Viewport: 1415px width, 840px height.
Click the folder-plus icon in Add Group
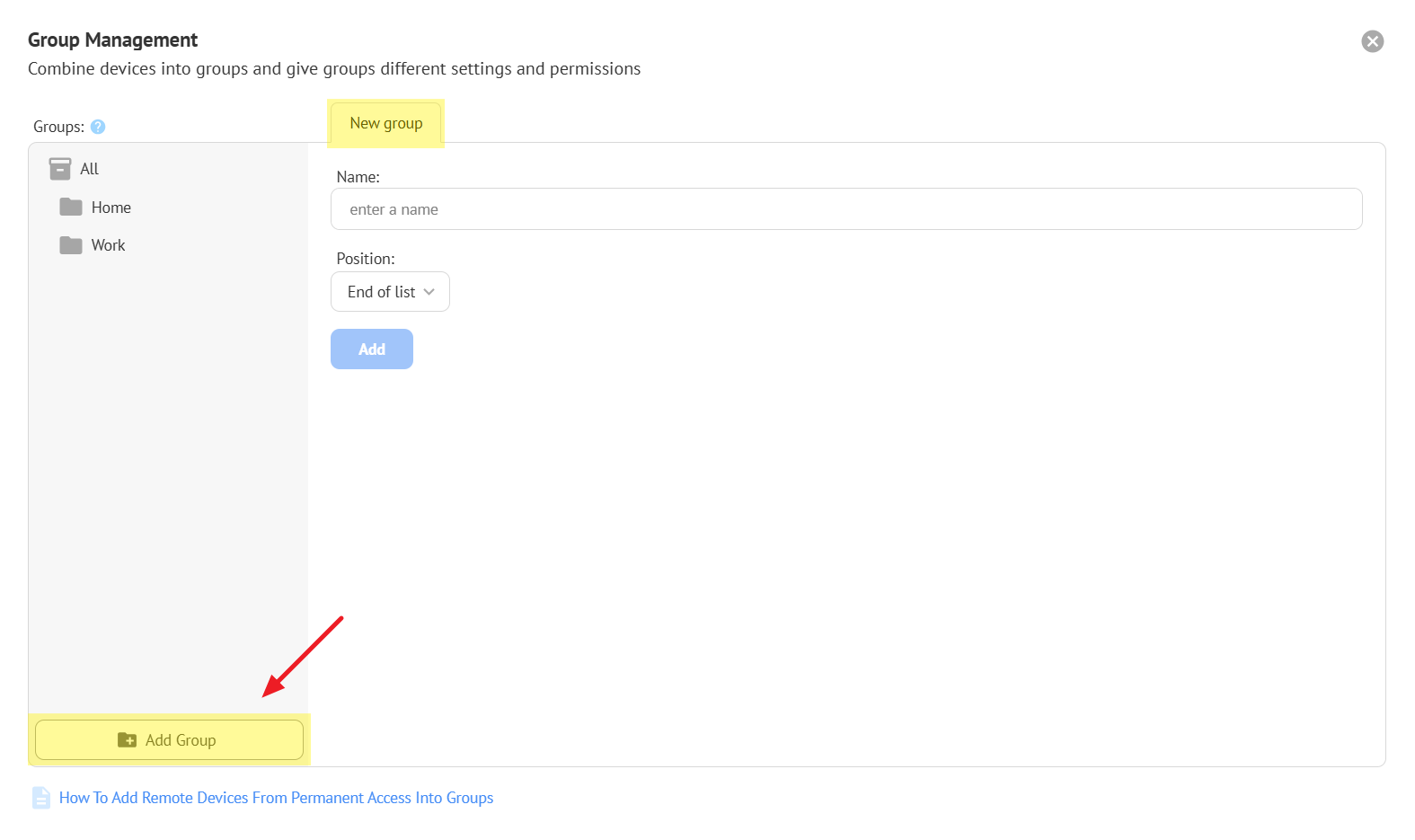click(x=128, y=740)
